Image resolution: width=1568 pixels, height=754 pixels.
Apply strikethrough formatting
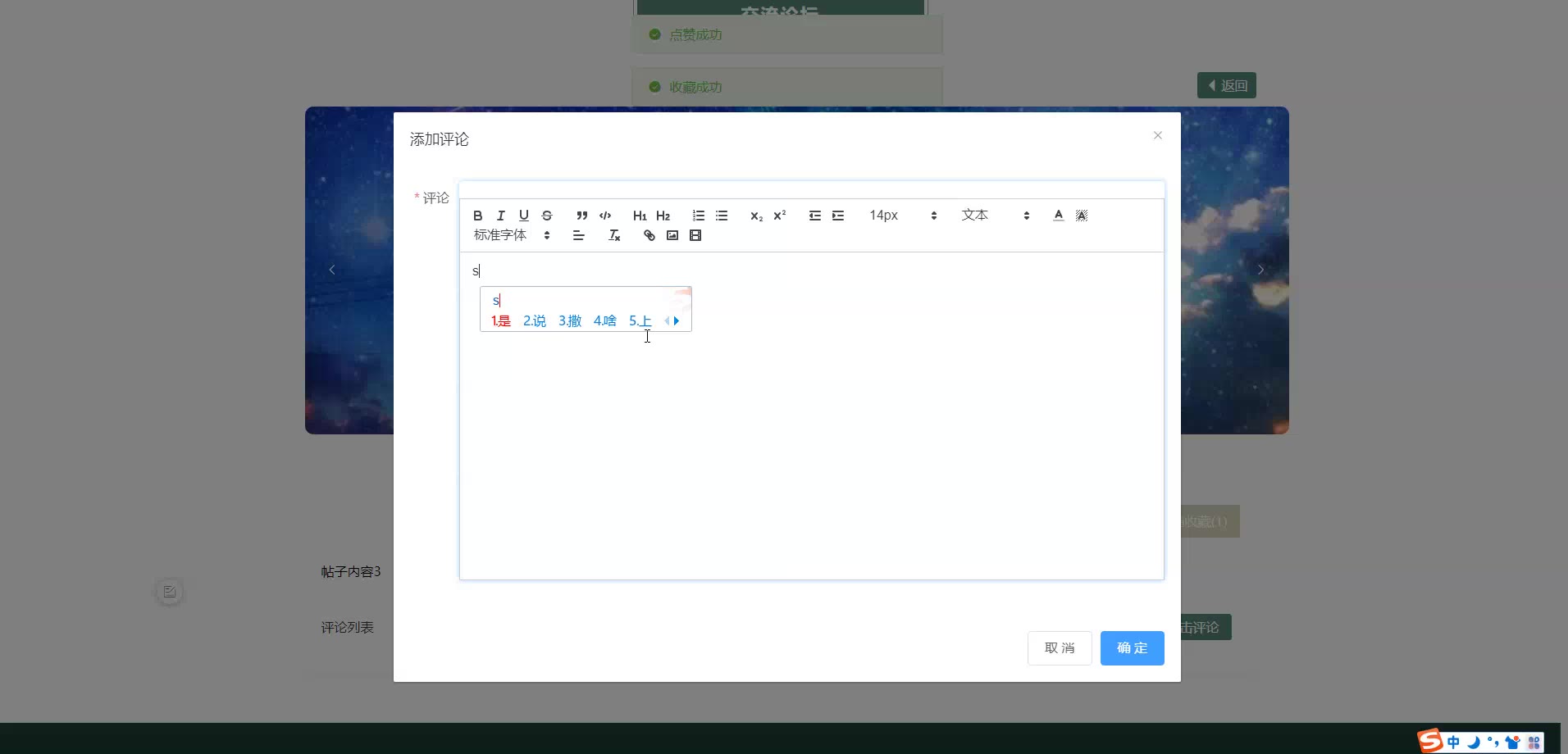pyautogui.click(x=547, y=216)
